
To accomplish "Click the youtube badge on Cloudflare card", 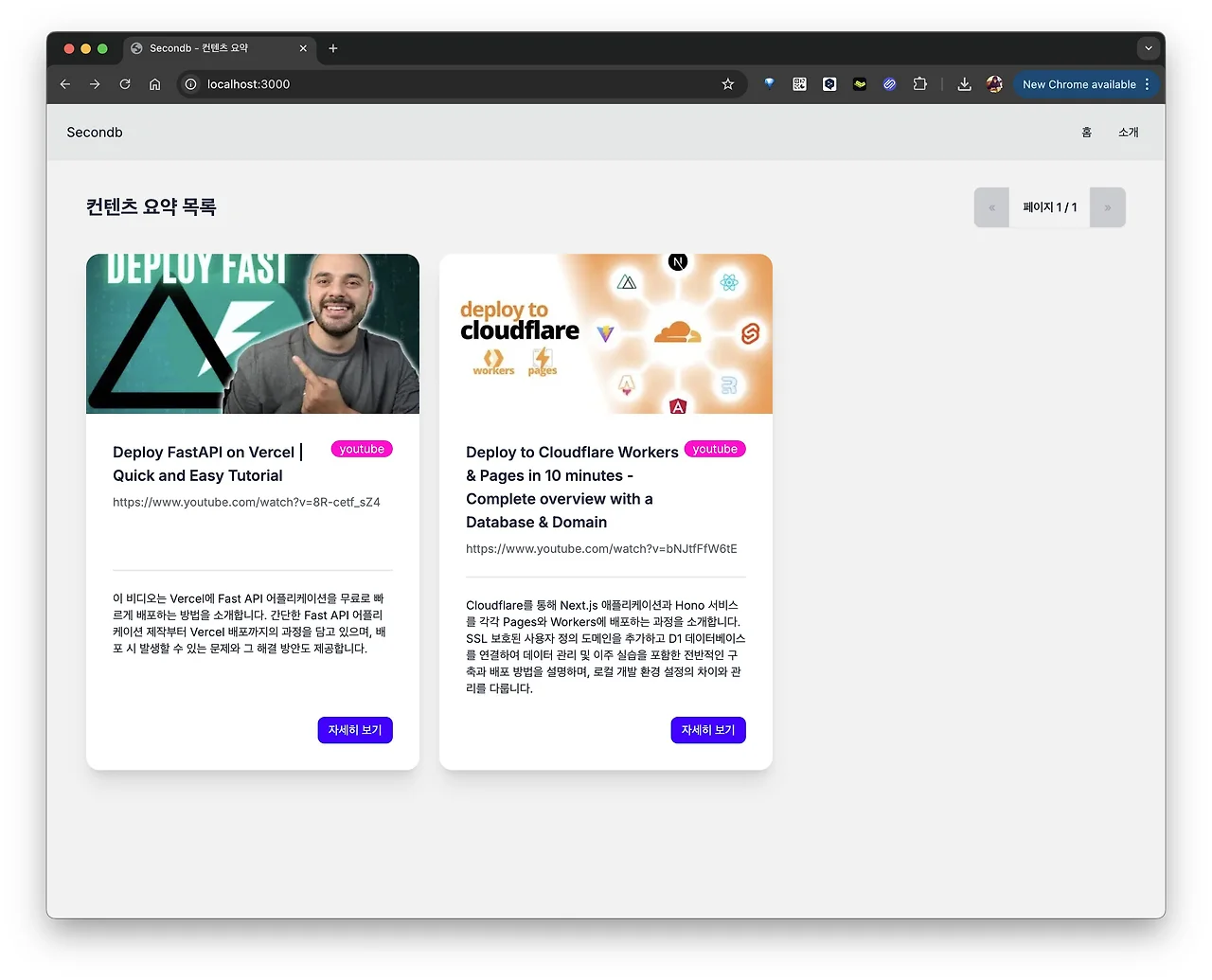I will tap(715, 449).
